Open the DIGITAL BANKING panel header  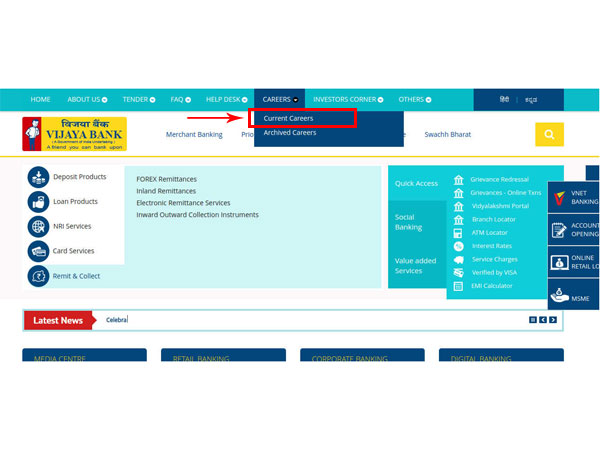[x=501, y=355]
